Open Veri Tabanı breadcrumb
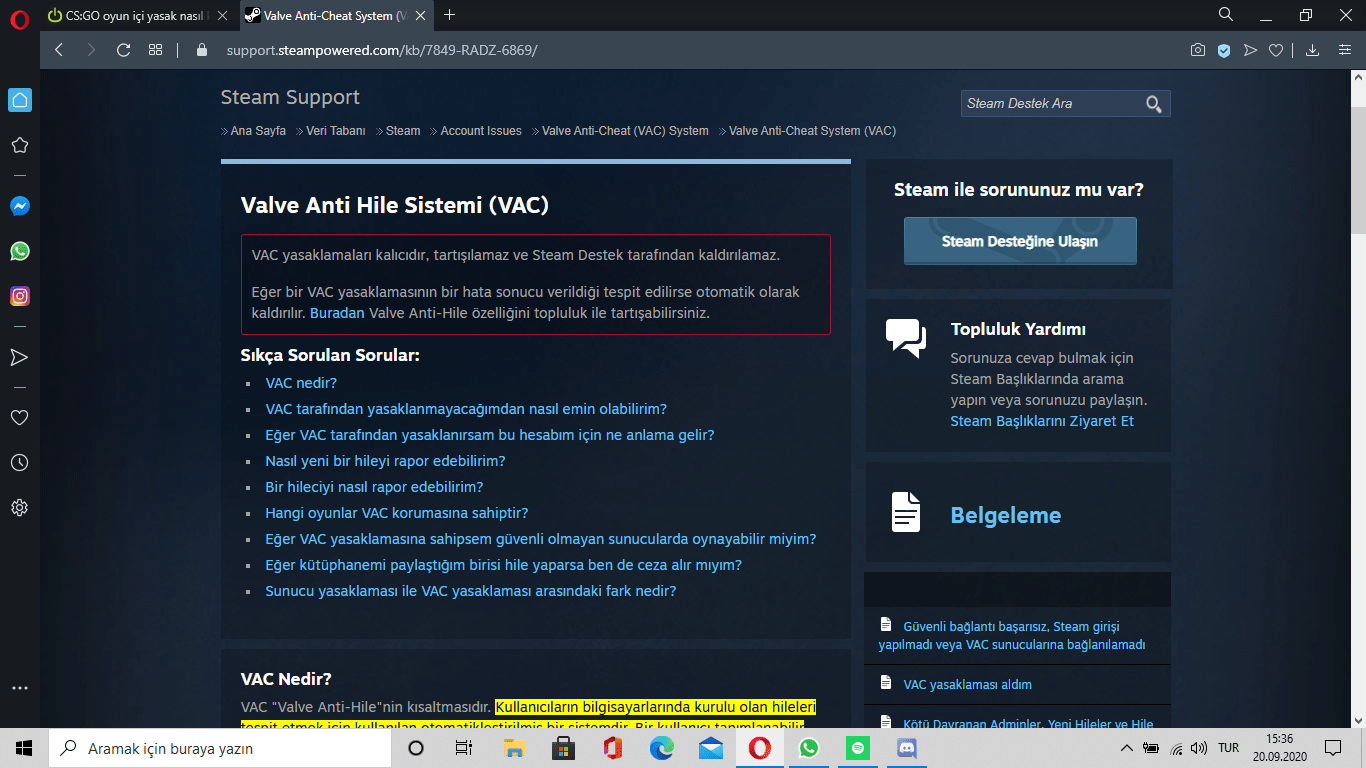This screenshot has height=768, width=1366. 336,131
